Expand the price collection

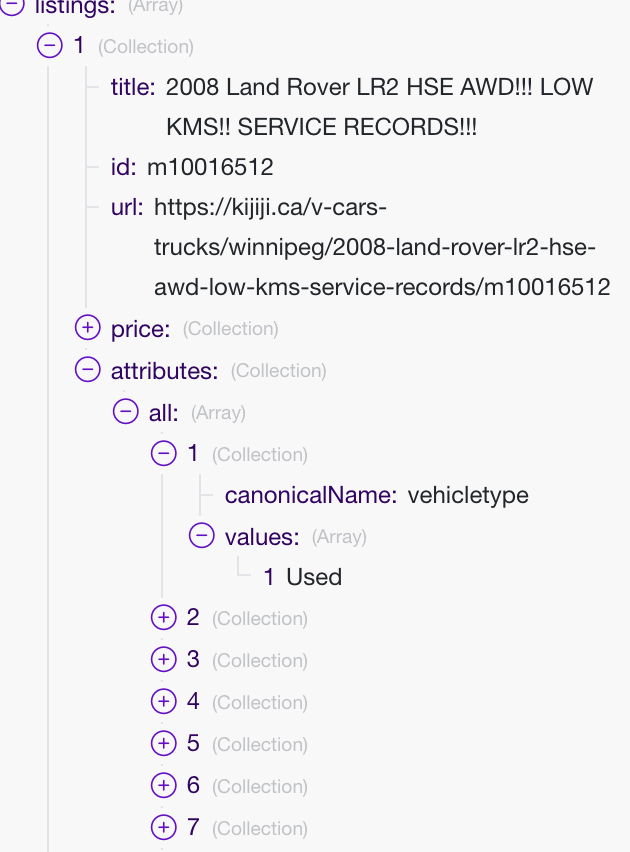pyautogui.click(x=88, y=328)
